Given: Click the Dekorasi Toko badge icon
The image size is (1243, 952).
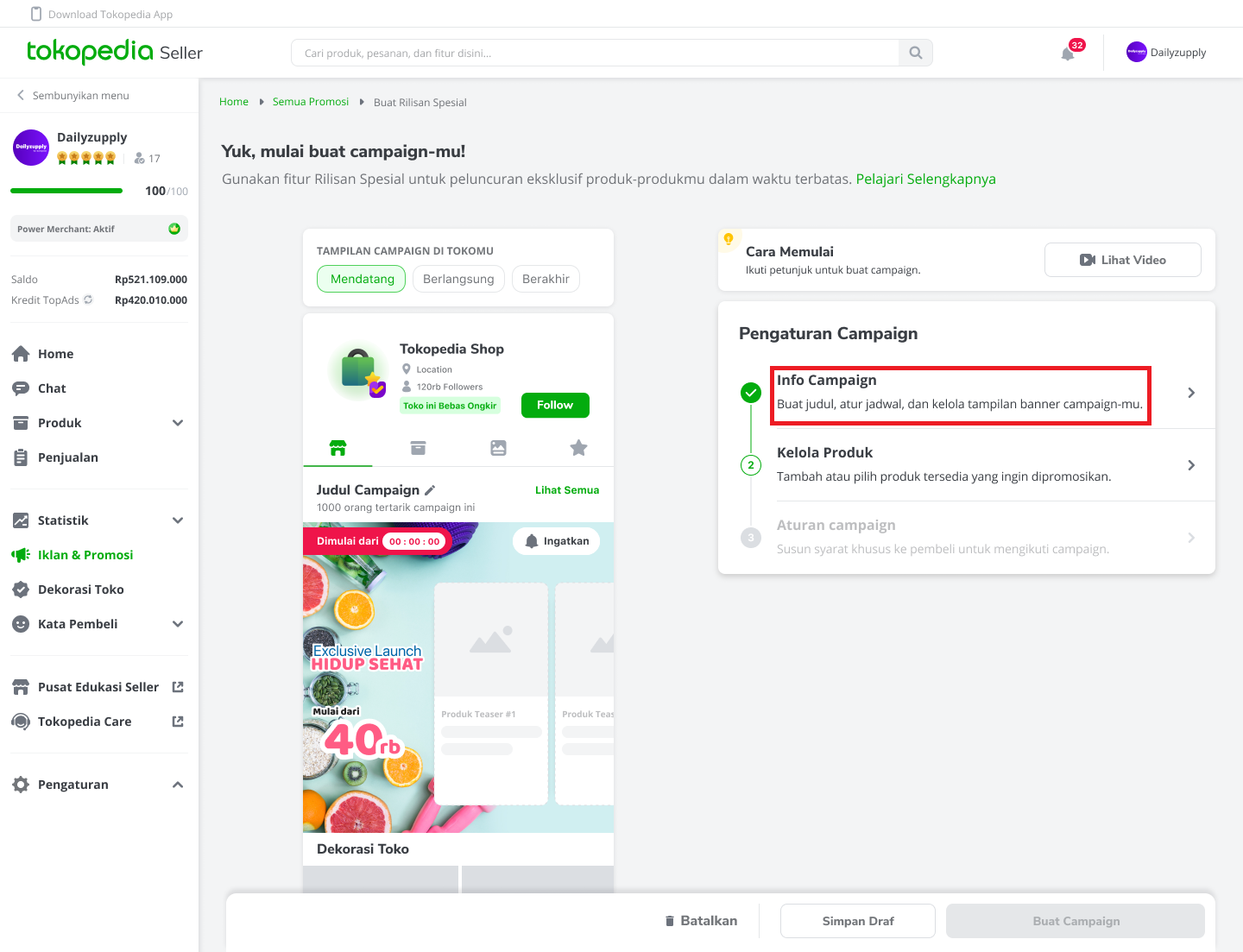Looking at the screenshot, I should (21, 589).
